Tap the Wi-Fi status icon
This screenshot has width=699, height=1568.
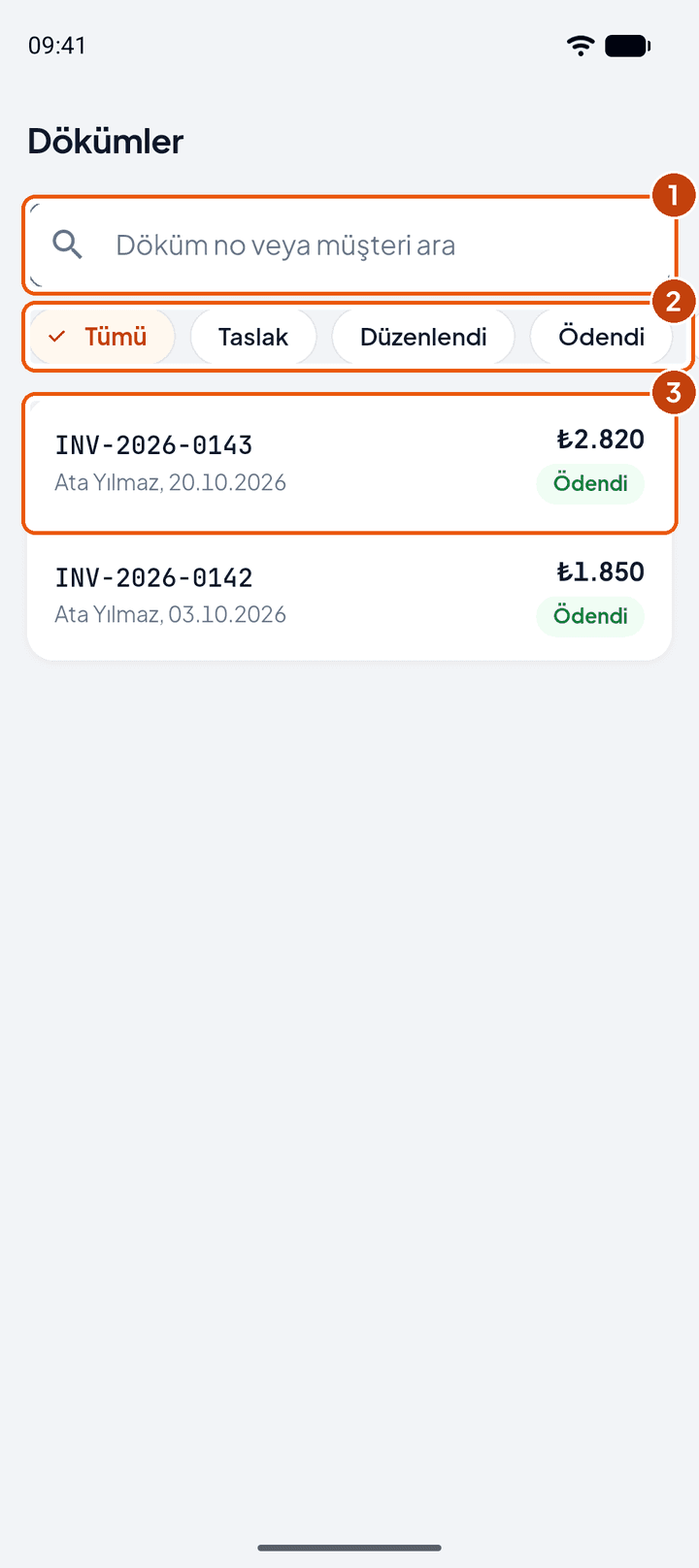[581, 46]
